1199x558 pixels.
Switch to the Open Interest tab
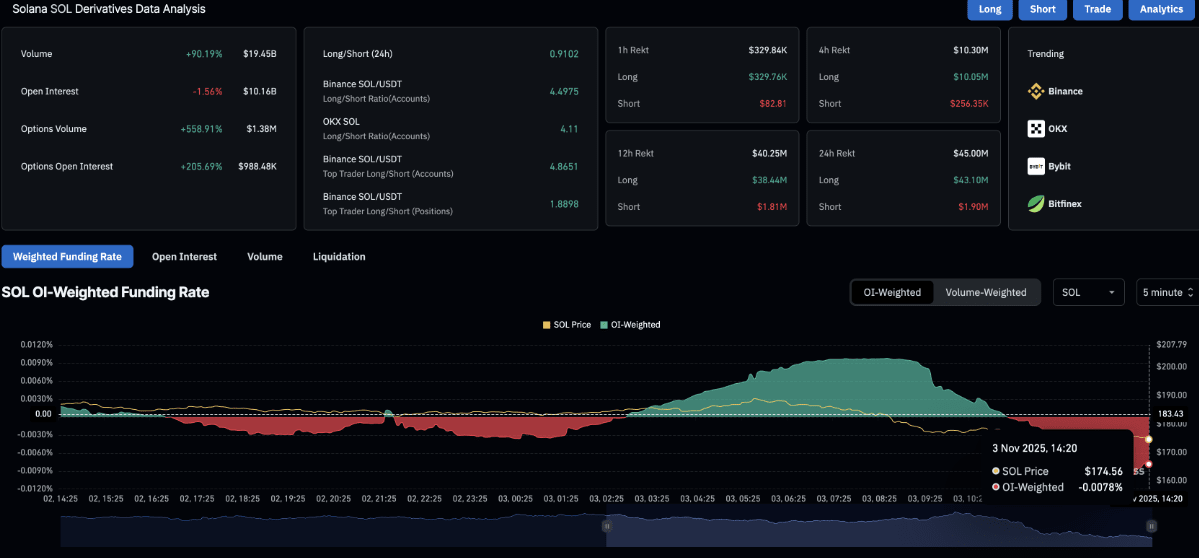coord(184,257)
